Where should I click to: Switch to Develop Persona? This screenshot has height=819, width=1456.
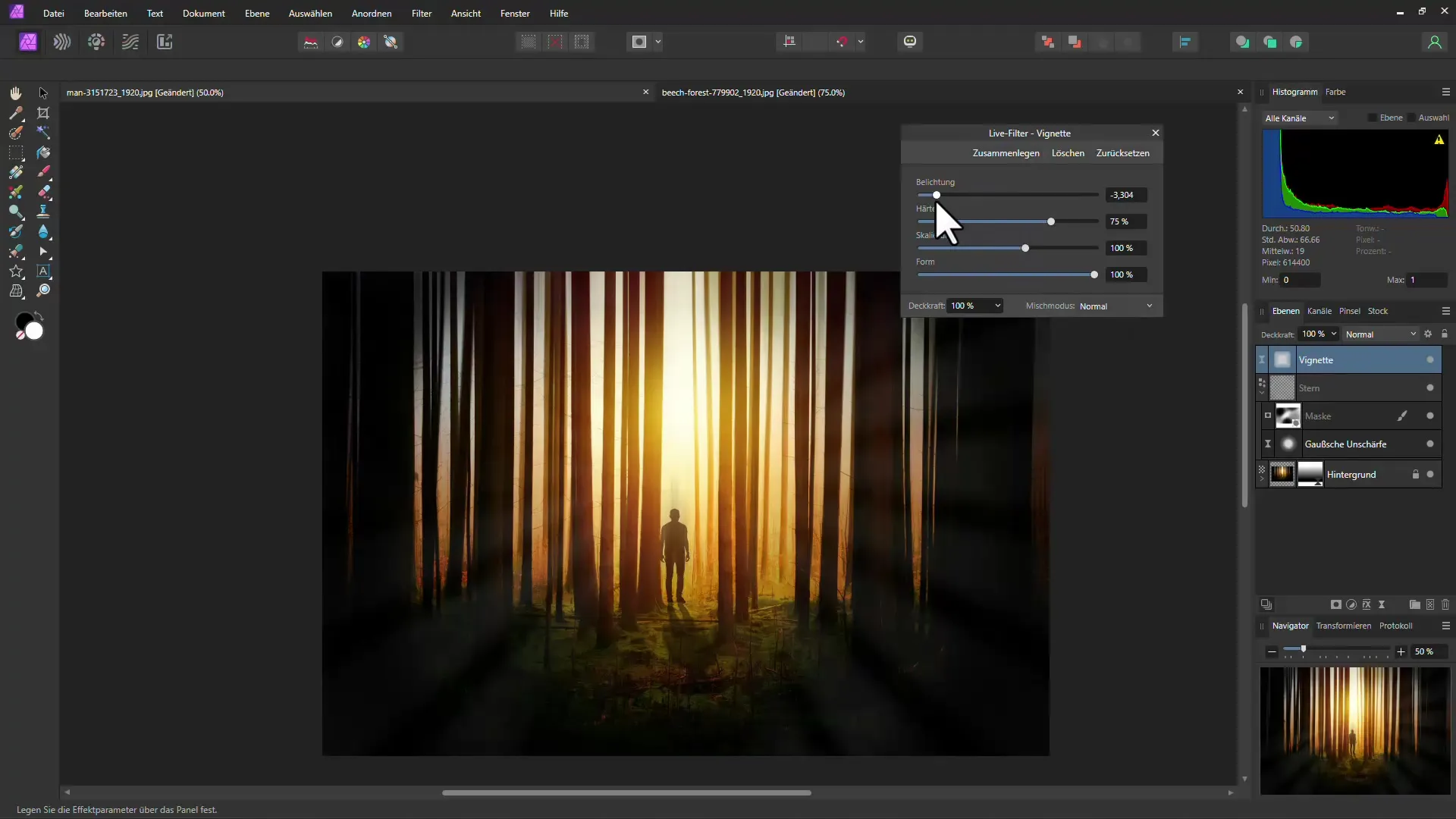coord(96,42)
